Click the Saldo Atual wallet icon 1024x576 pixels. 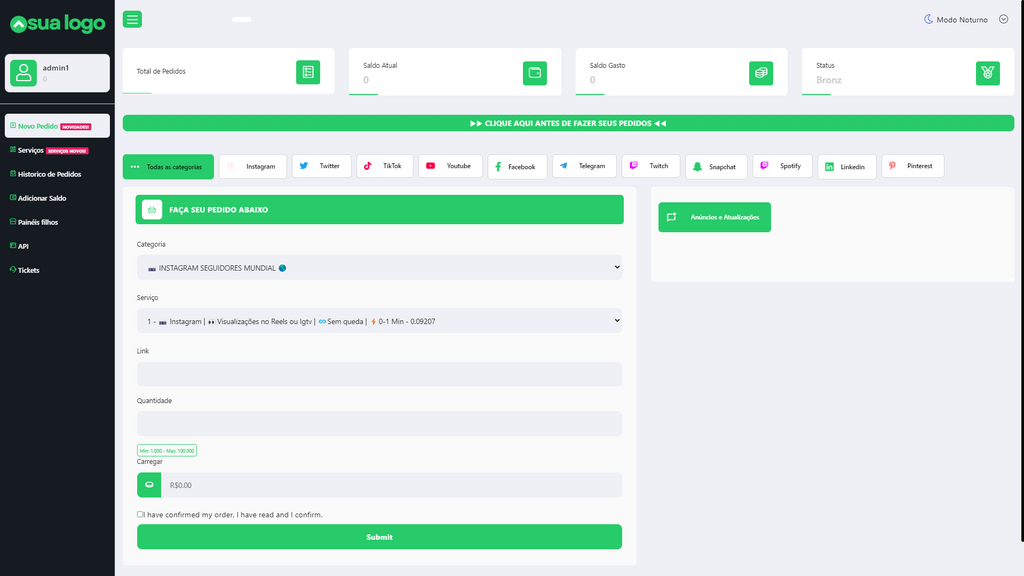(535, 72)
